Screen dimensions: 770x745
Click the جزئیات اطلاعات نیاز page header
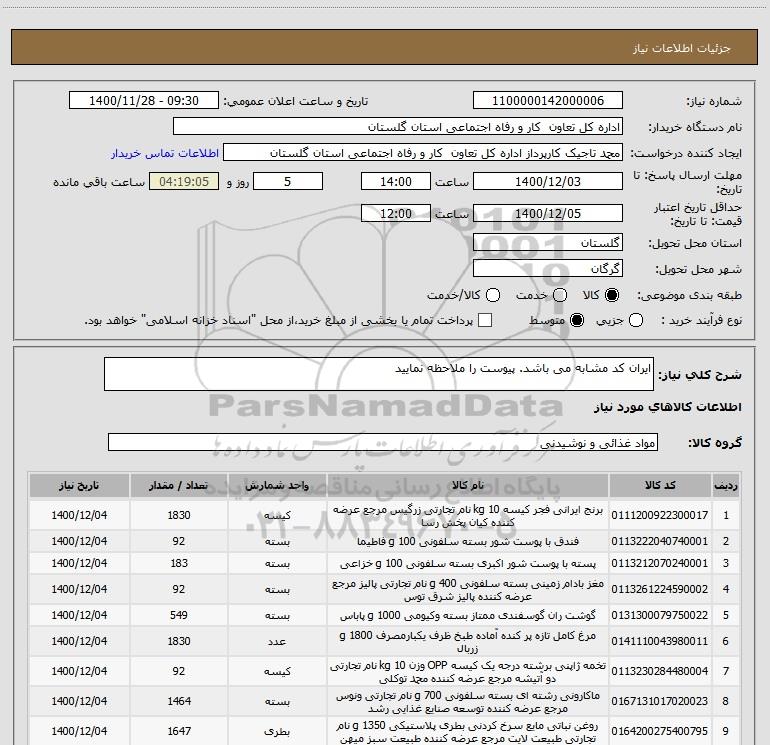tap(682, 48)
